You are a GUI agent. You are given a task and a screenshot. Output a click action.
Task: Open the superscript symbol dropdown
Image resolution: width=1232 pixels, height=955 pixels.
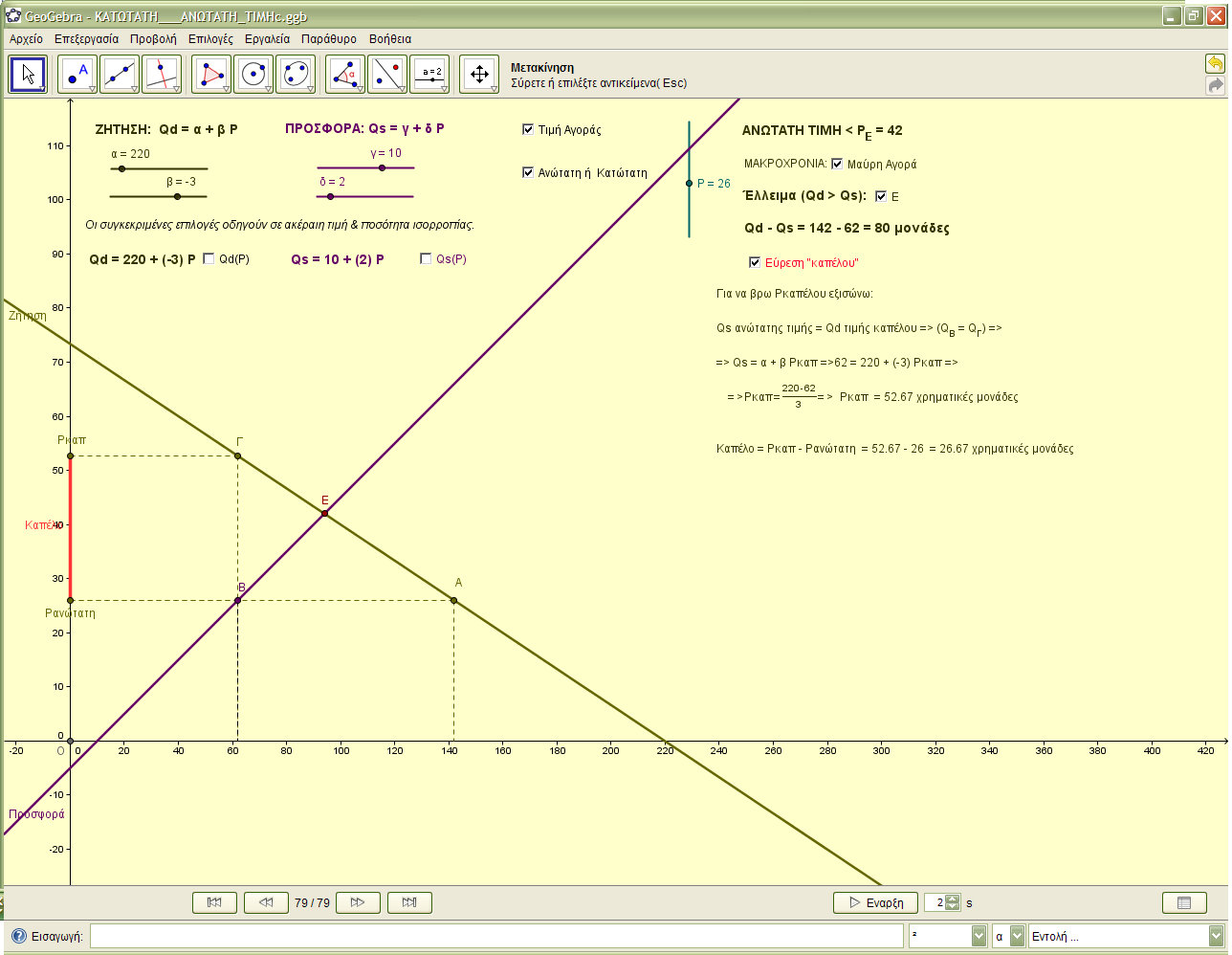coord(979,936)
